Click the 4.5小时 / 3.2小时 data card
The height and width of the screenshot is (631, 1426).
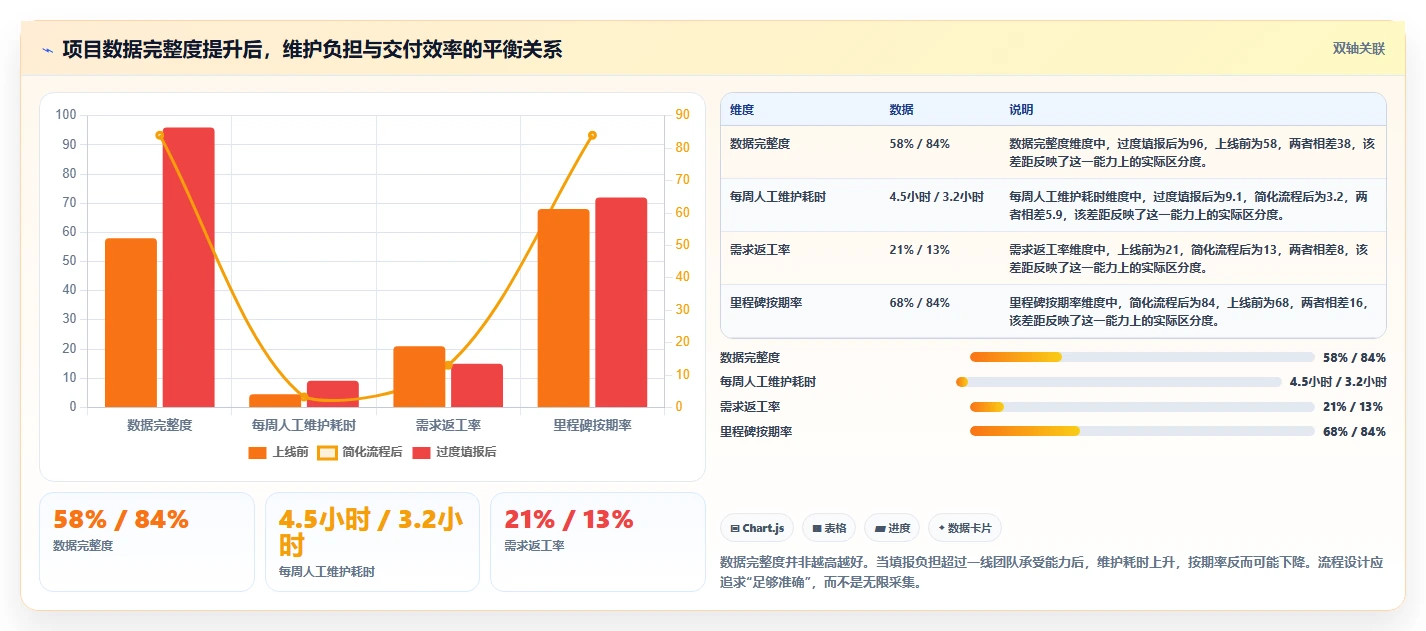(372, 542)
